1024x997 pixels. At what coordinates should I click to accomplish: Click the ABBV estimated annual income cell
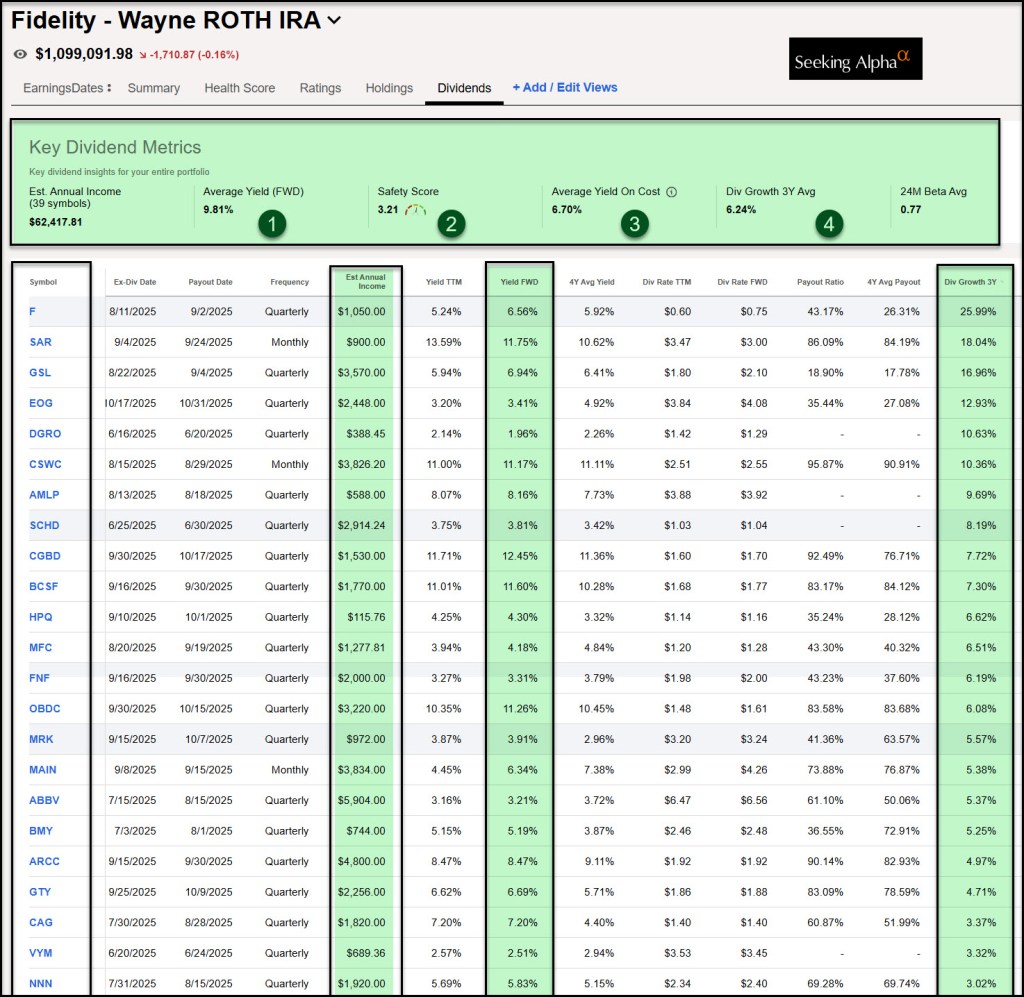point(364,800)
